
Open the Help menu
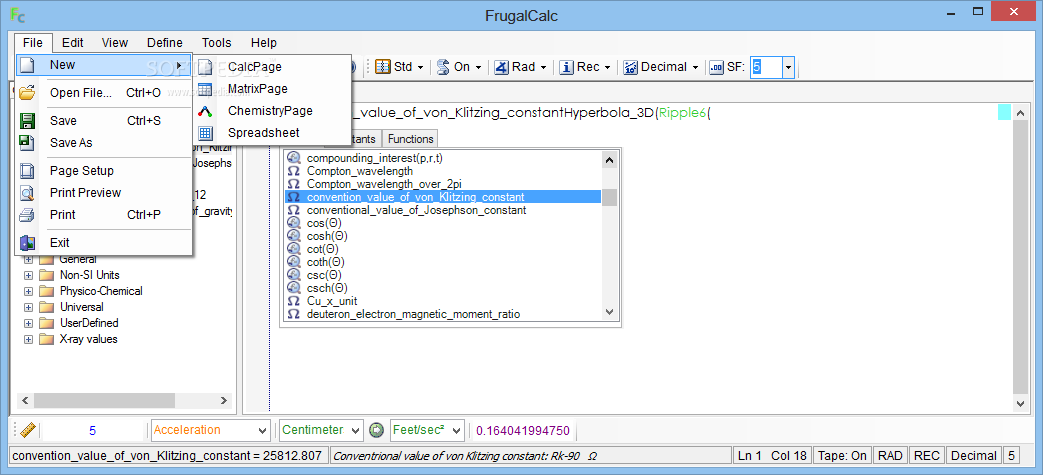(x=263, y=43)
